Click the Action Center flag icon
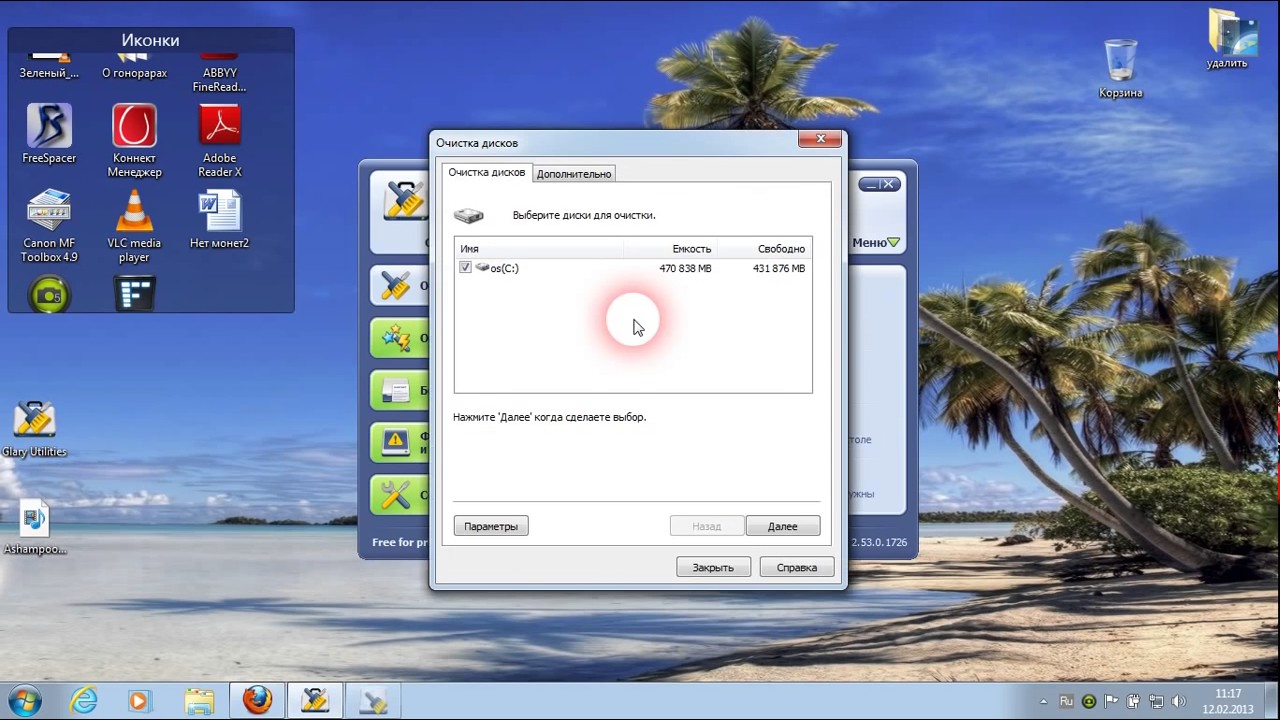 (1111, 701)
